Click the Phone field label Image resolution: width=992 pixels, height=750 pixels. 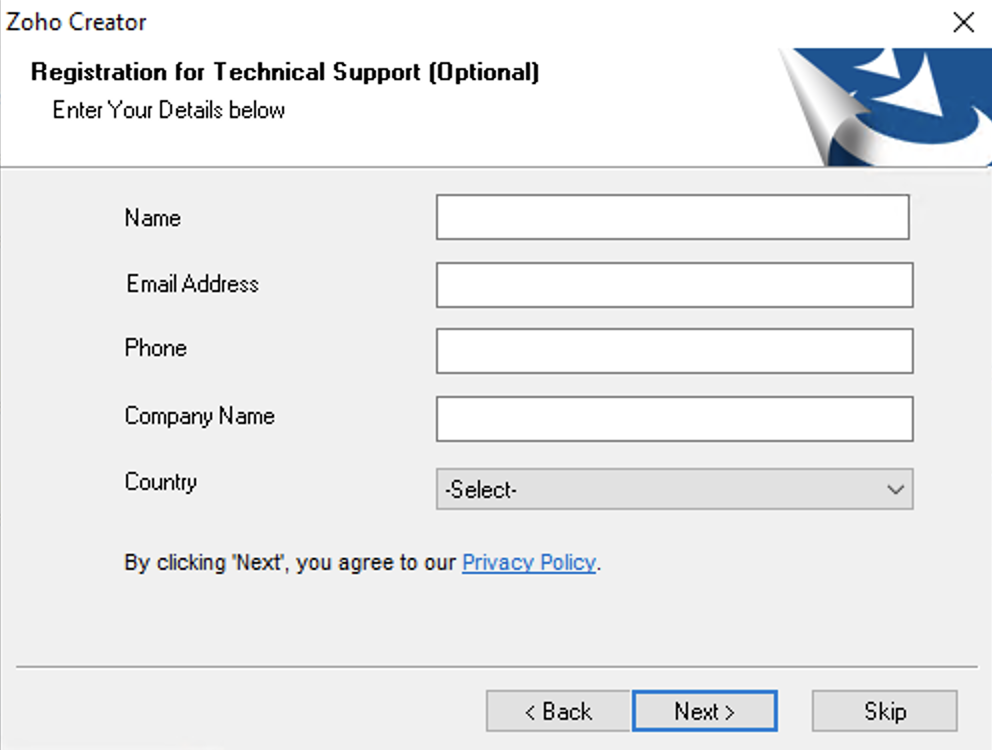click(x=156, y=347)
